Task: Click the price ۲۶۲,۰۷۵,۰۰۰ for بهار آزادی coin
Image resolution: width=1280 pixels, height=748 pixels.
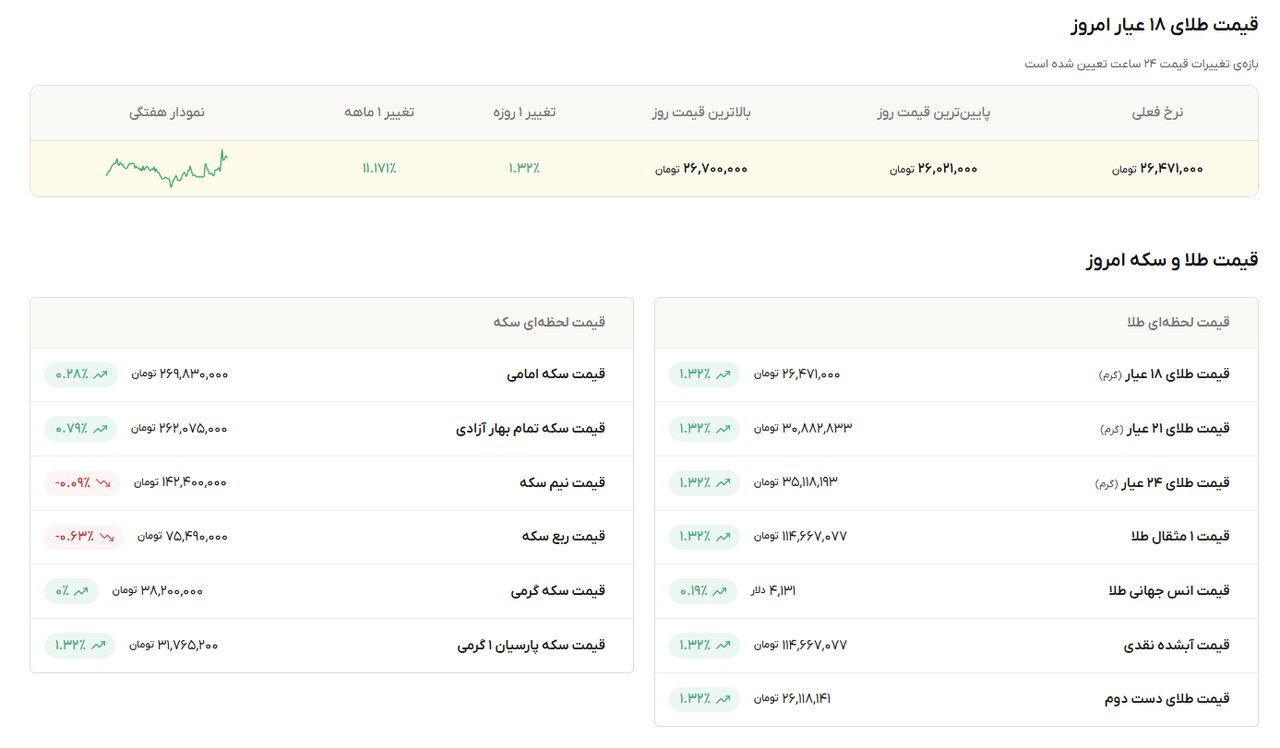Action: click(179, 428)
